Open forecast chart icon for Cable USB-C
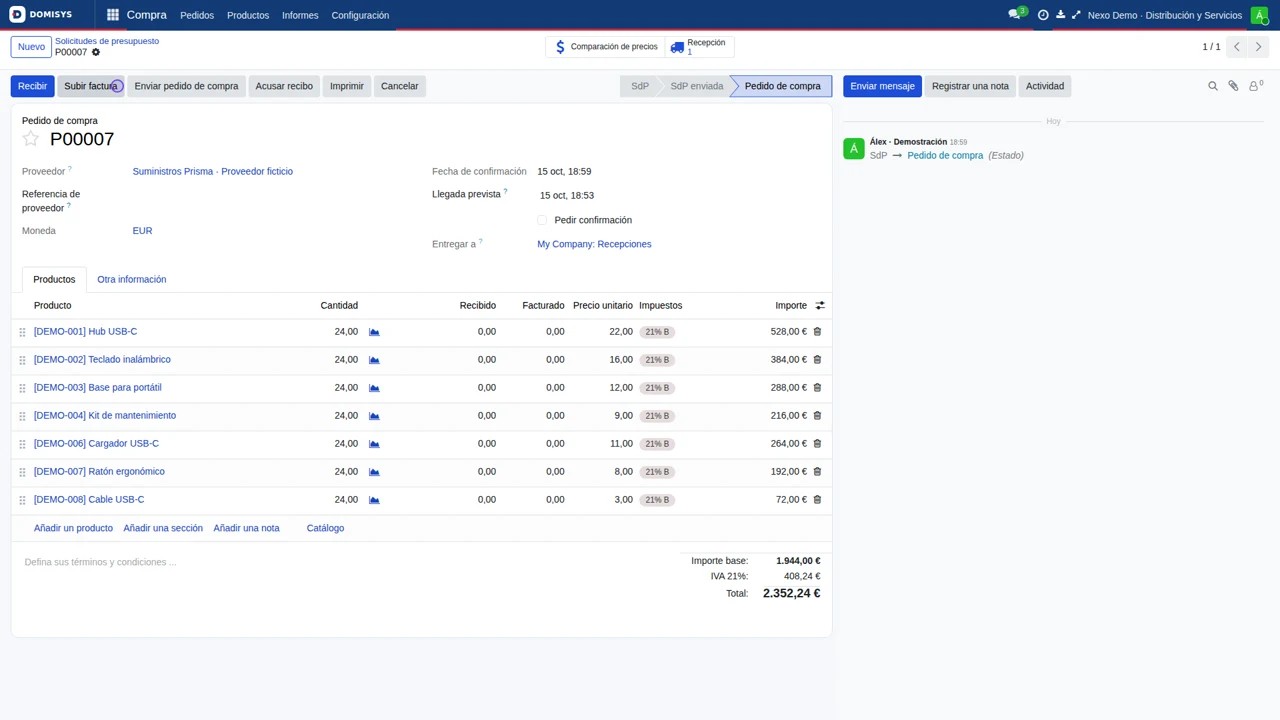 [x=374, y=500]
